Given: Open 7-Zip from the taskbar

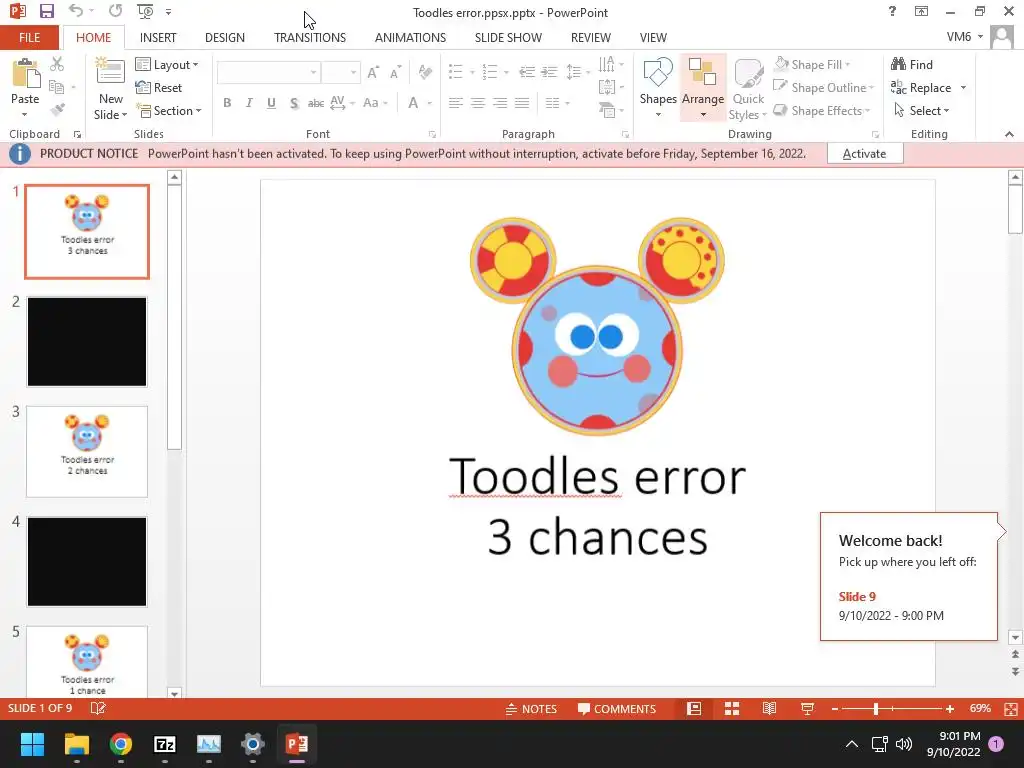Looking at the screenshot, I should click(165, 744).
